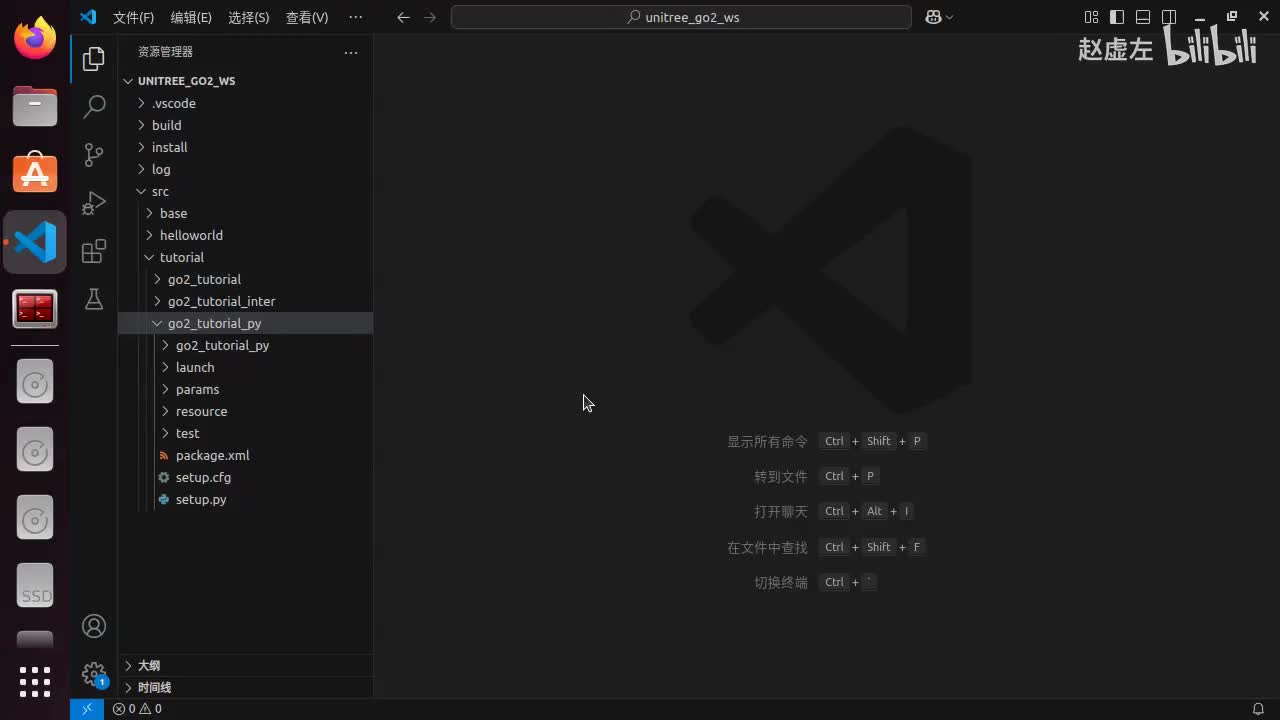
Task: Open the customize layout icon
Action: [1091, 17]
